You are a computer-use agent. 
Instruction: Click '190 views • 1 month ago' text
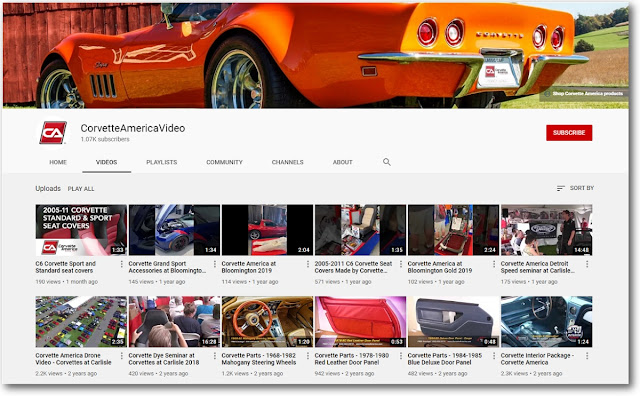pyautogui.click(x=67, y=282)
